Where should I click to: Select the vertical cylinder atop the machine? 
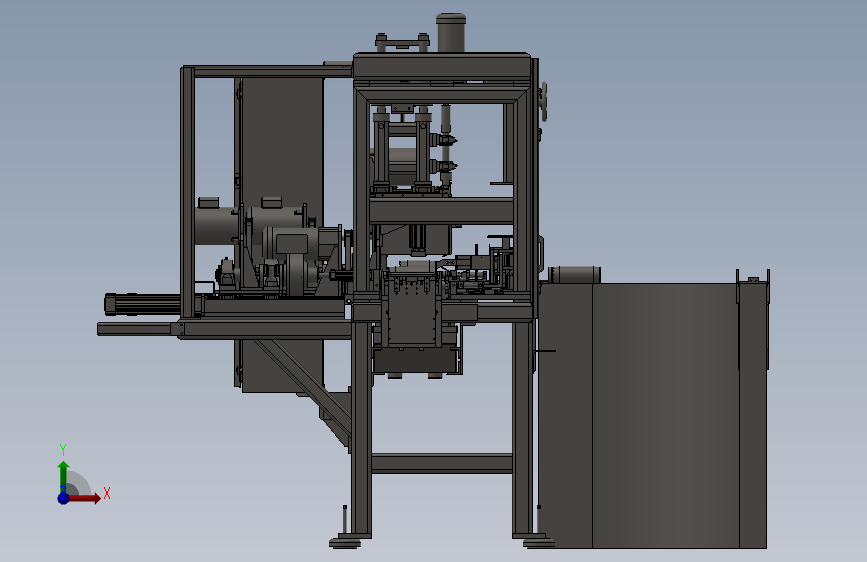coord(451,33)
